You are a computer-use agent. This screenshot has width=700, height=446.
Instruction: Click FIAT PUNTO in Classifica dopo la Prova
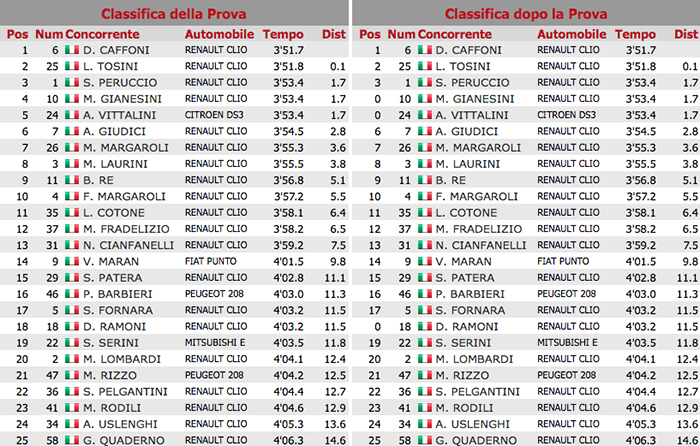pyautogui.click(x=563, y=261)
